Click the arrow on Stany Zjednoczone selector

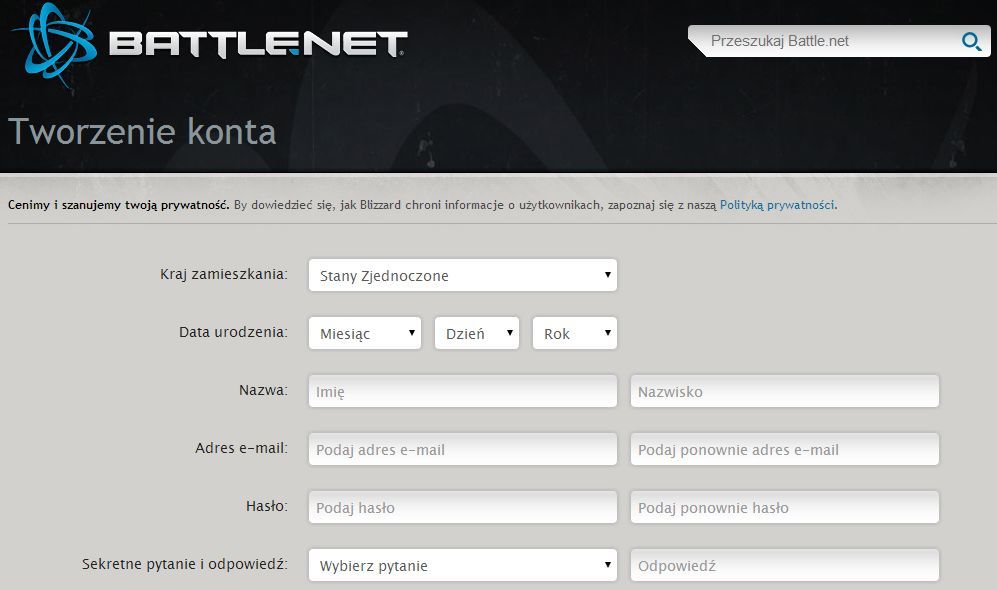(x=608, y=275)
